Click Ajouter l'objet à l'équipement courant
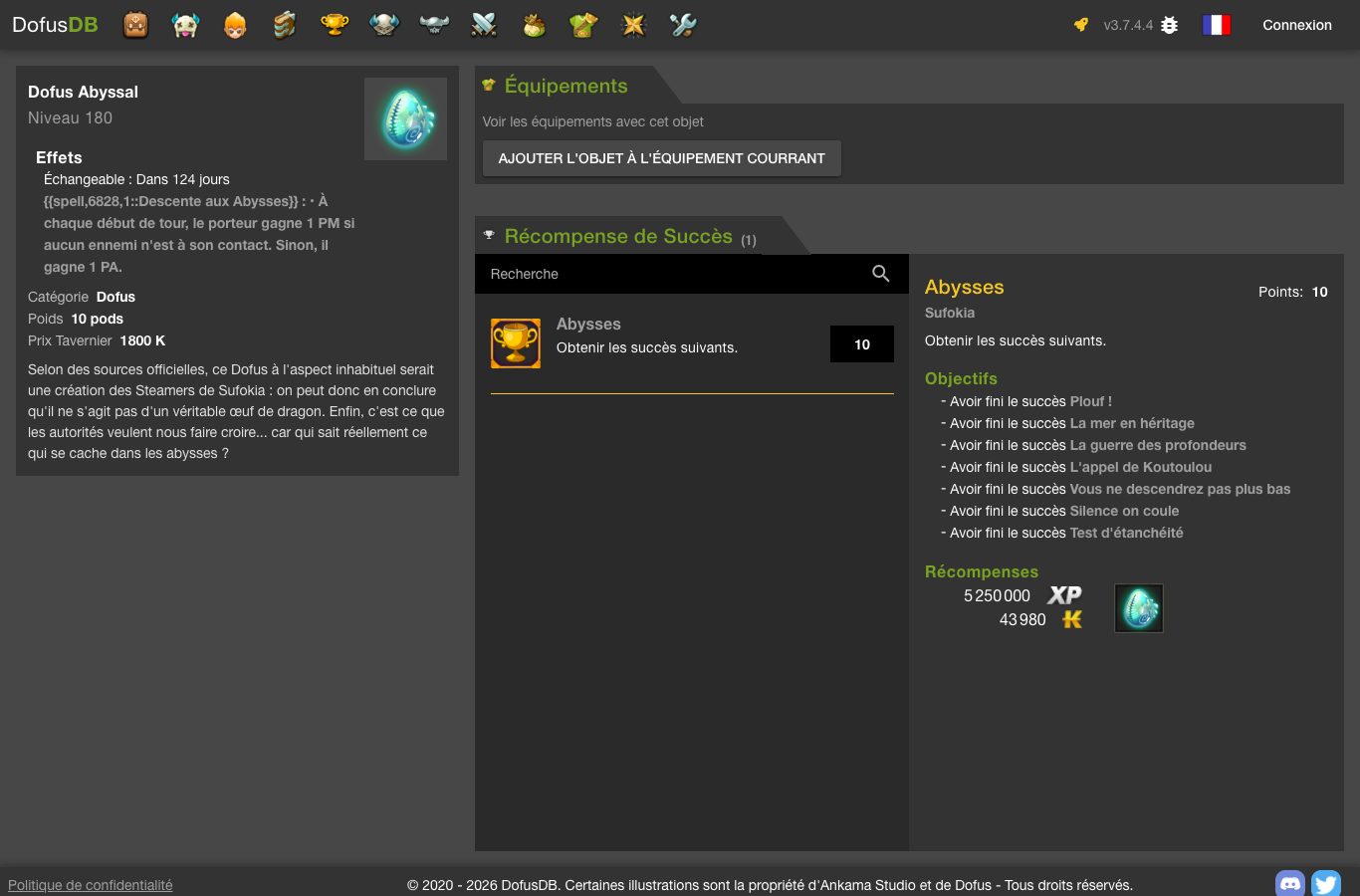This screenshot has width=1360, height=896. click(662, 158)
